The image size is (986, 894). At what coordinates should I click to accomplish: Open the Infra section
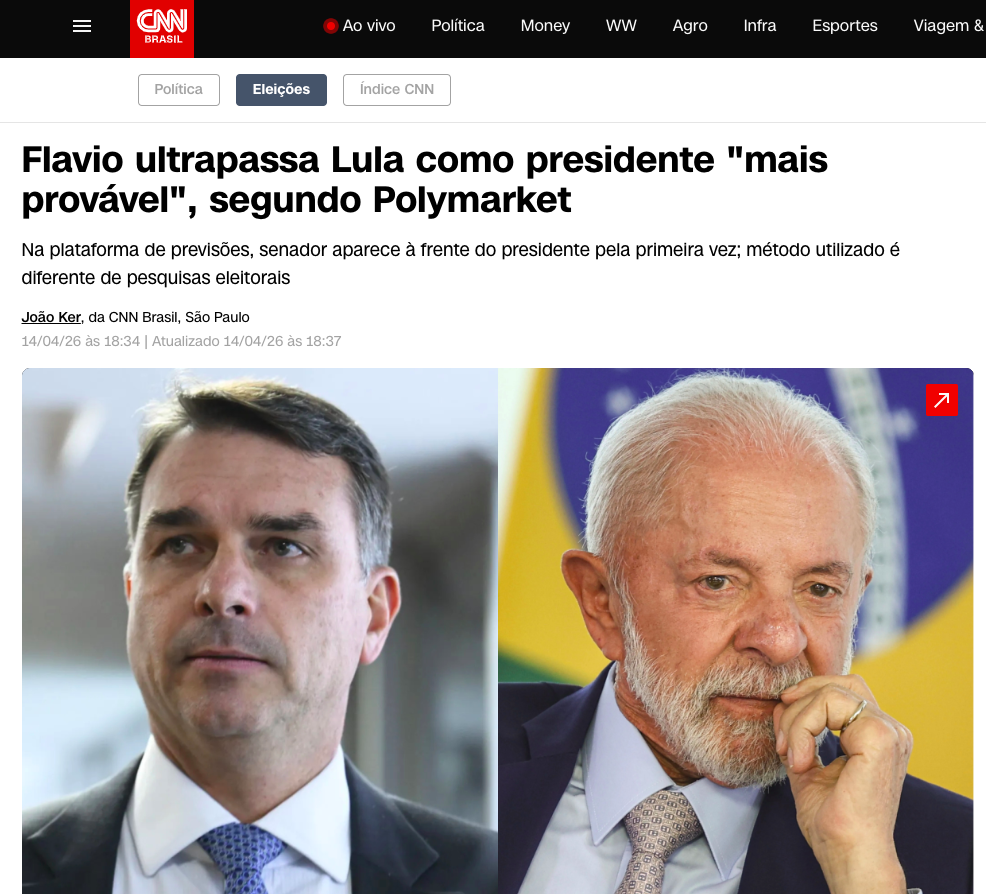[760, 26]
